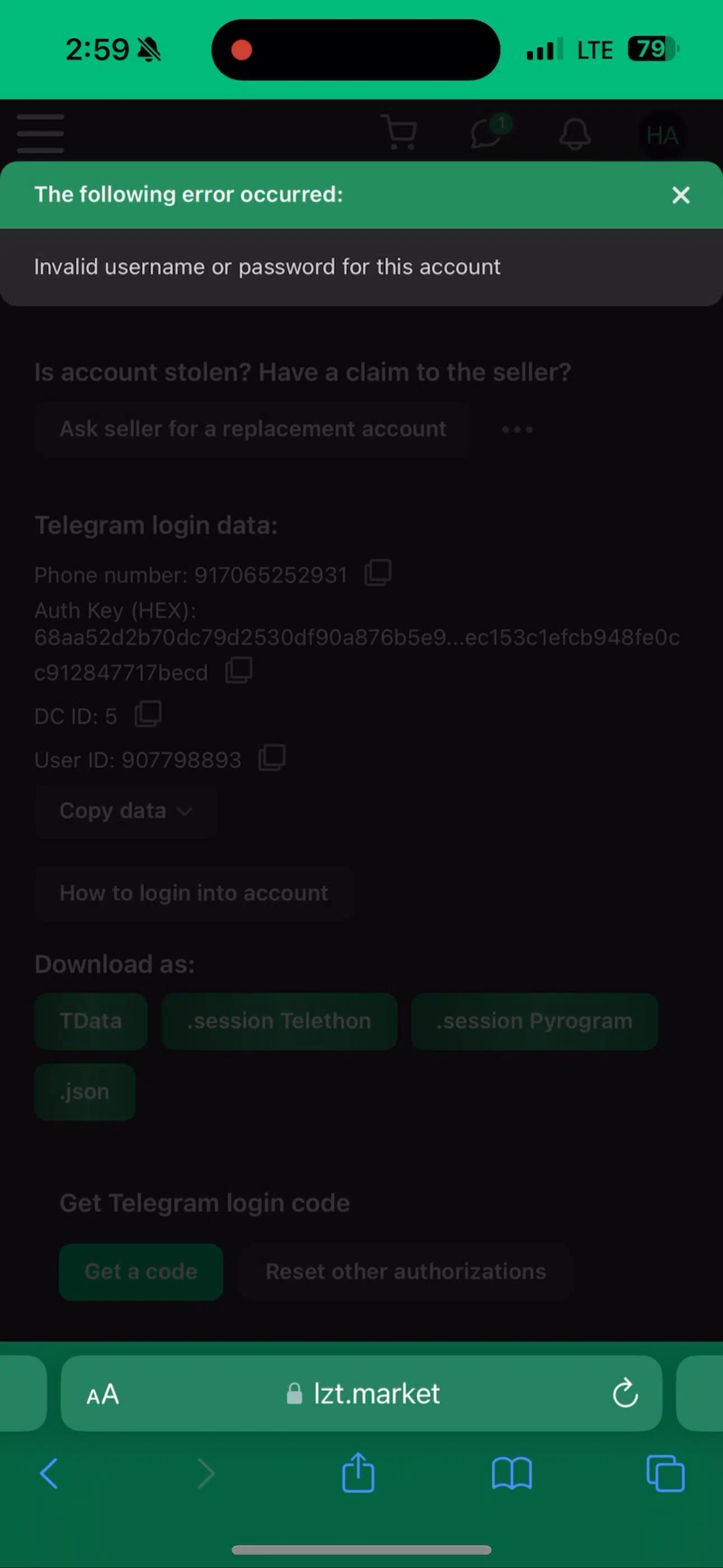Image resolution: width=723 pixels, height=1568 pixels.
Task: Dismiss the error banner with X
Action: click(x=680, y=195)
